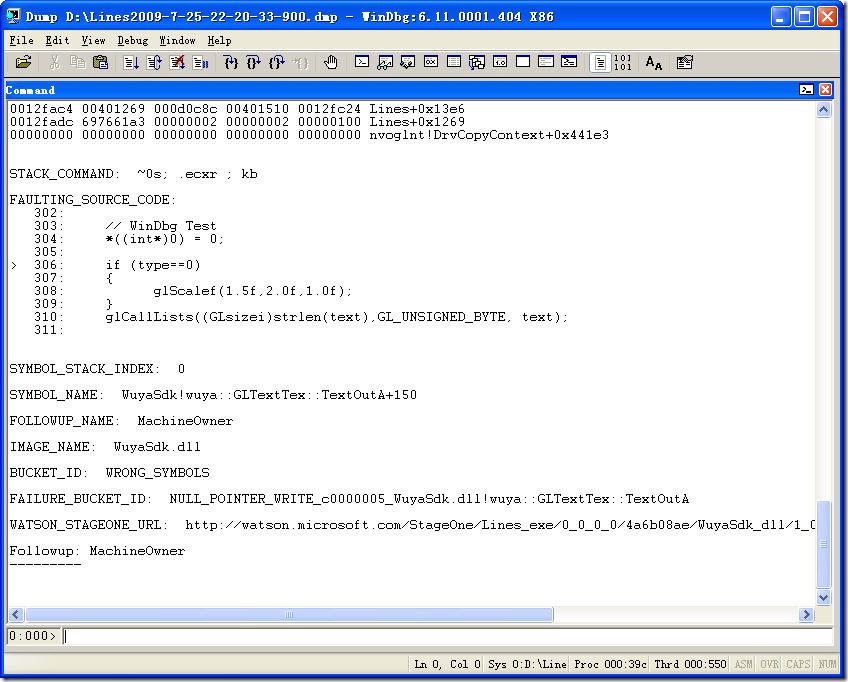
Task: Click the watson.microsoft.com StageOne URL
Action: point(500,525)
